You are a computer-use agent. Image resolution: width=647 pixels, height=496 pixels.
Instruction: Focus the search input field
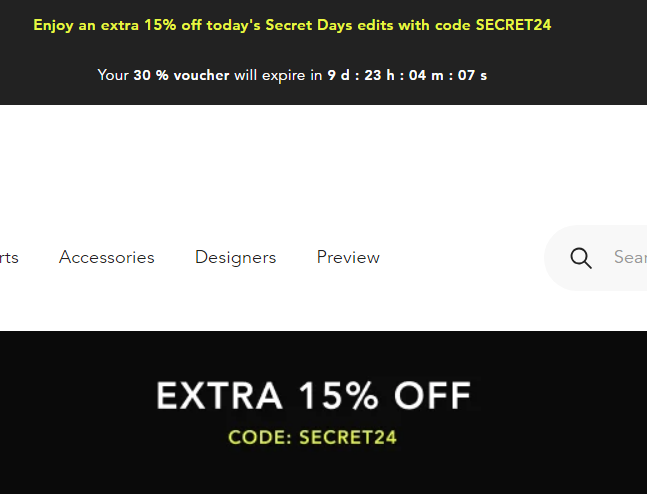click(x=628, y=258)
